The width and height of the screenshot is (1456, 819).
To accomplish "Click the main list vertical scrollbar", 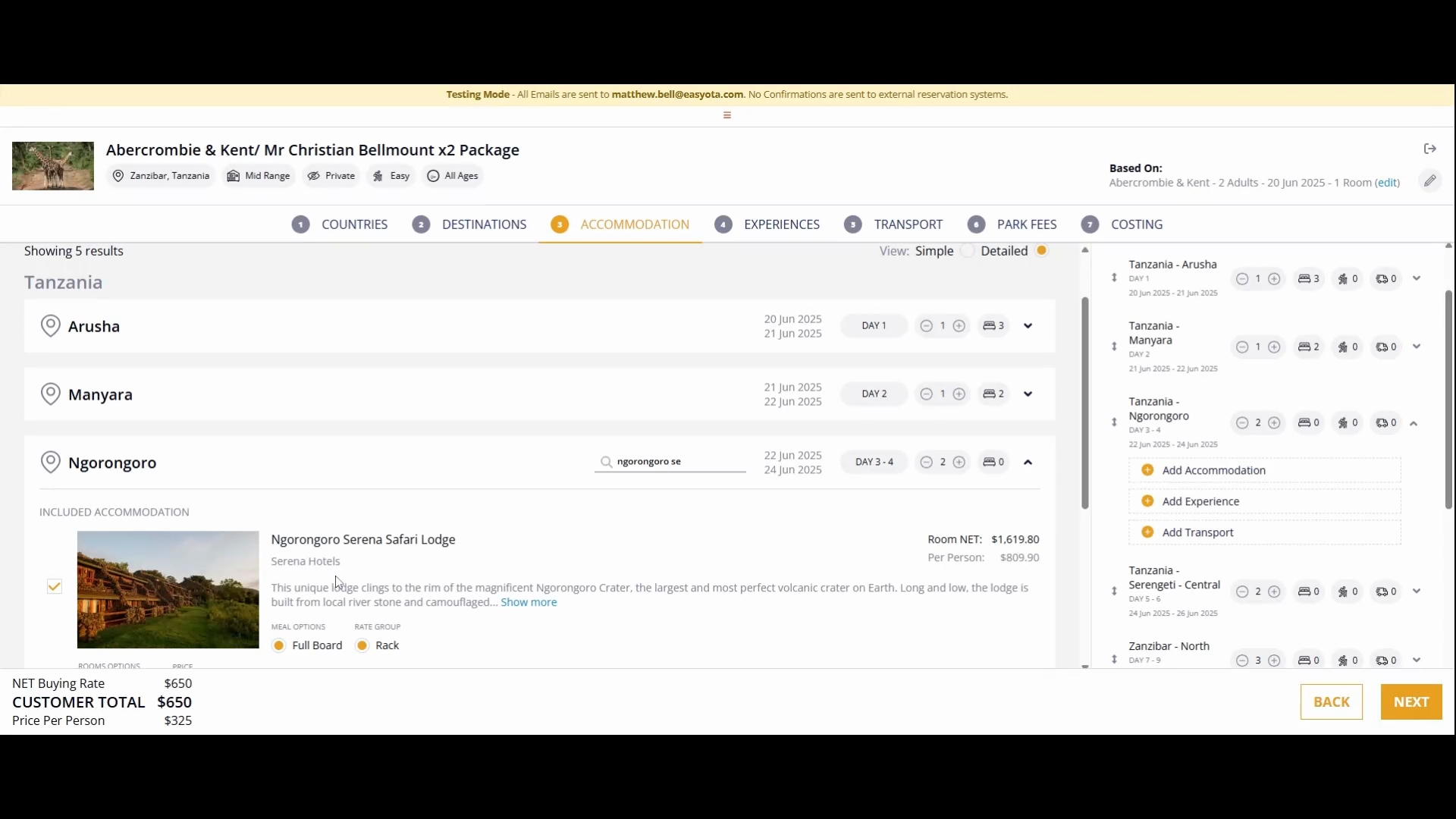I will point(1085,403).
